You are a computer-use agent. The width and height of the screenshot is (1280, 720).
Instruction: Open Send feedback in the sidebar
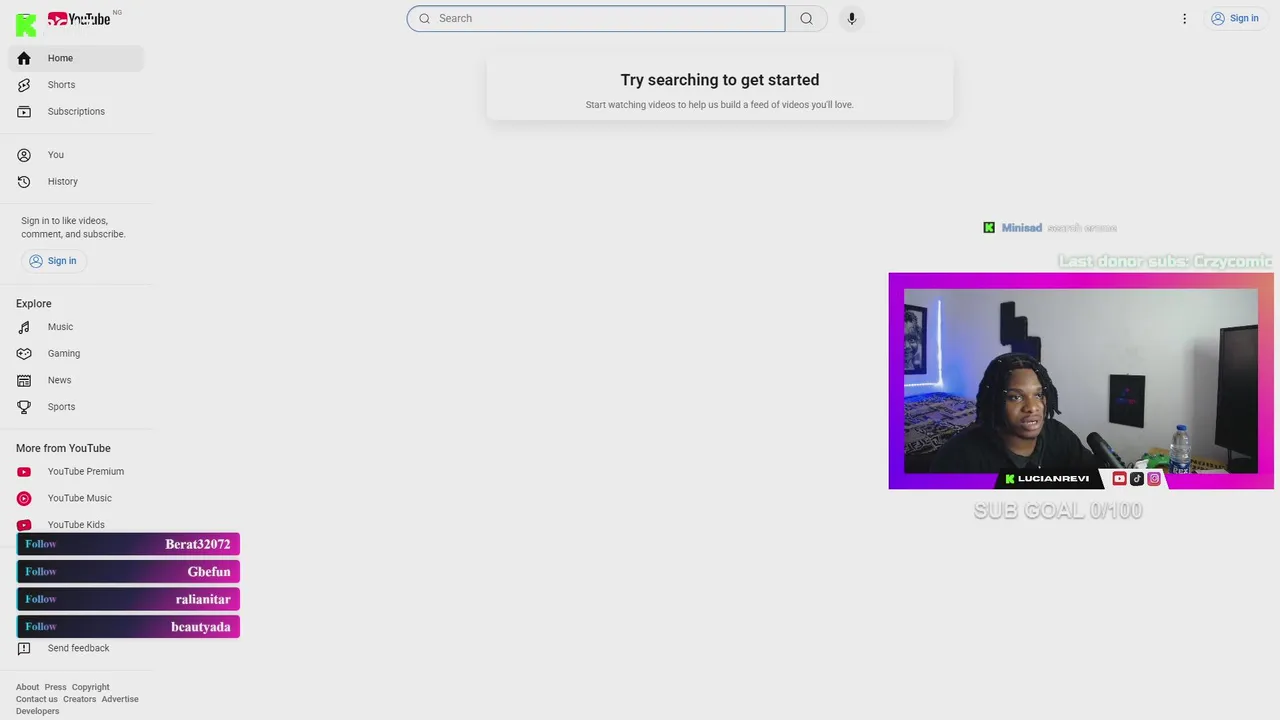click(x=76, y=648)
